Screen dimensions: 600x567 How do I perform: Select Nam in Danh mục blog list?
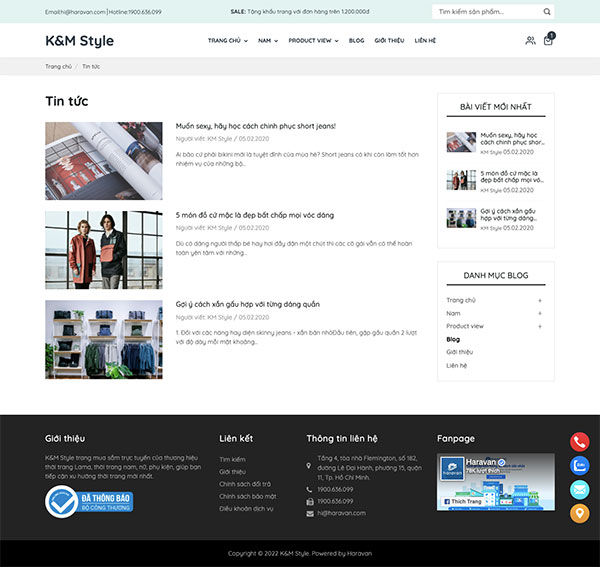coord(453,313)
